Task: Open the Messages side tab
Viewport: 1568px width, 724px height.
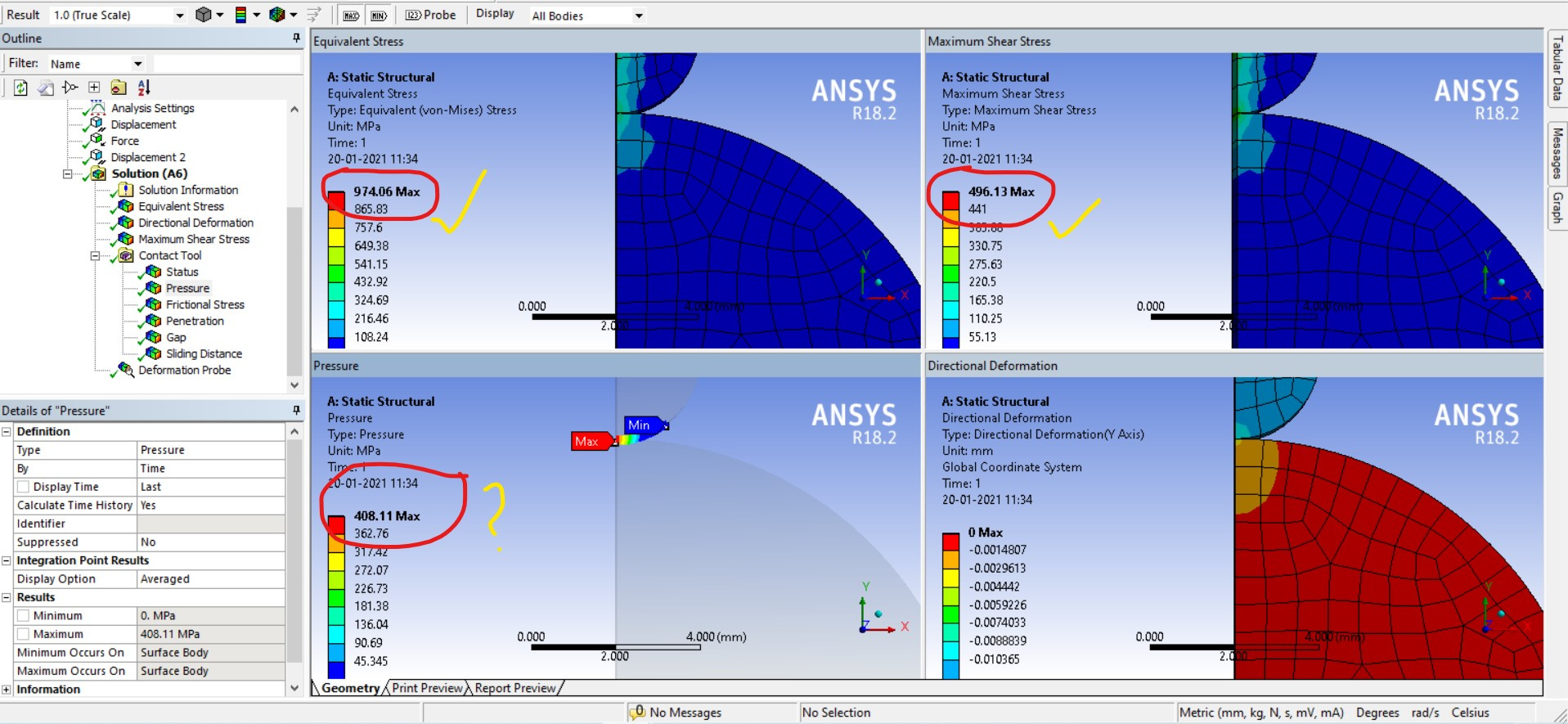Action: [1557, 153]
